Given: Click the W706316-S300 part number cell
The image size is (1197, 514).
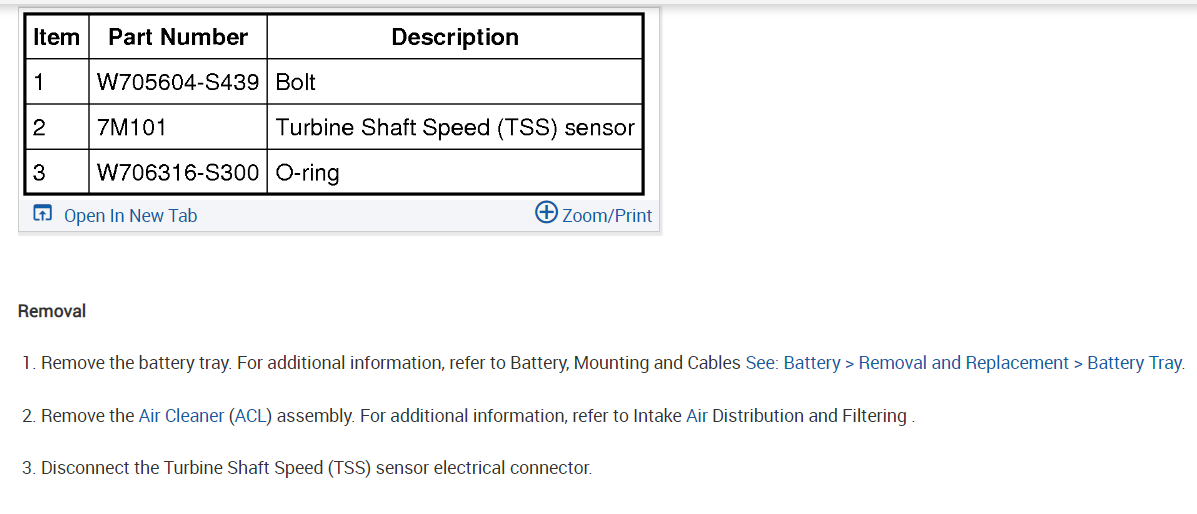Looking at the screenshot, I should (x=177, y=173).
